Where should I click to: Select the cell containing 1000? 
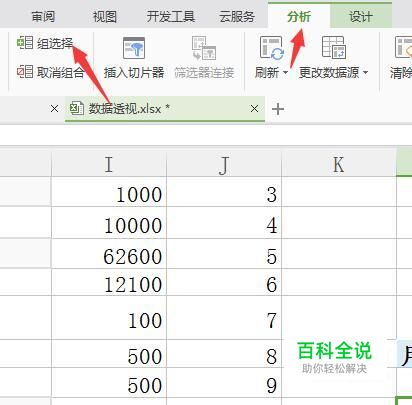[x=109, y=192]
